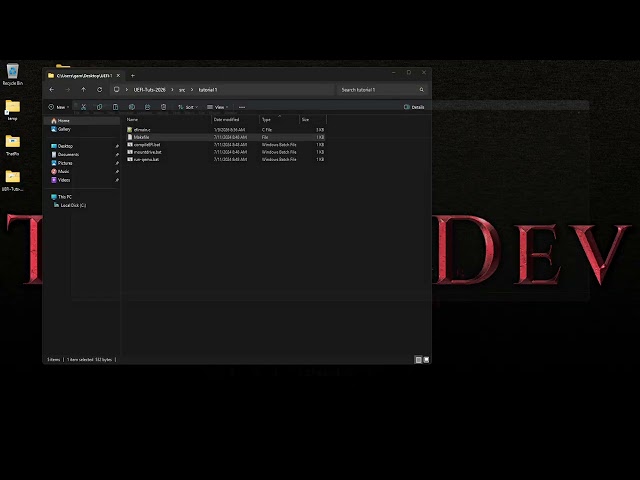This screenshot has height=480, width=640.
Task: Sort by the Size column header
Action: click(x=313, y=120)
